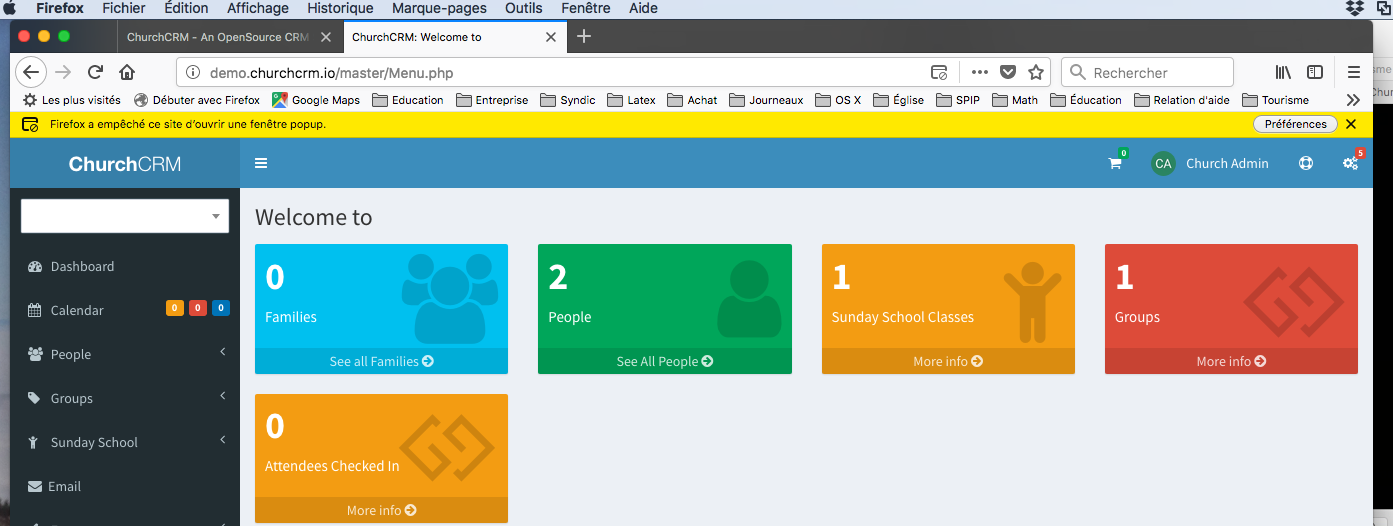
Task: Open page actions three-dots menu
Action: 980,72
